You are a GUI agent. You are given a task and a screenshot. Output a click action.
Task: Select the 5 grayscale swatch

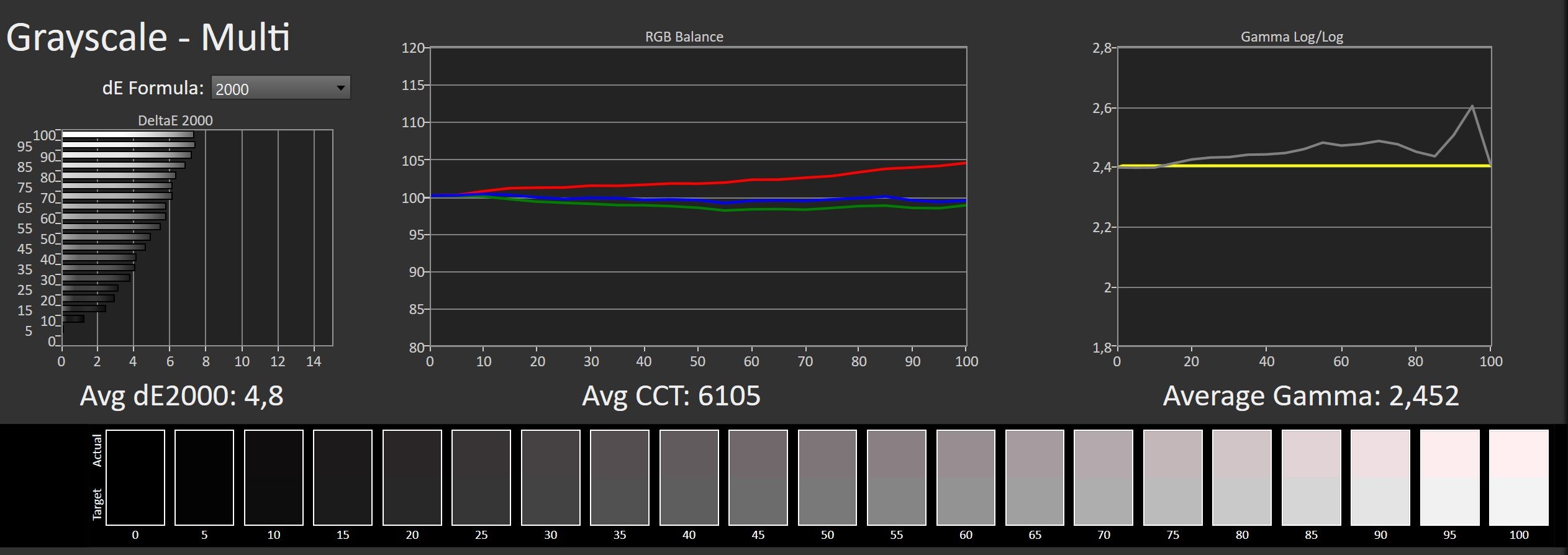(x=204, y=477)
